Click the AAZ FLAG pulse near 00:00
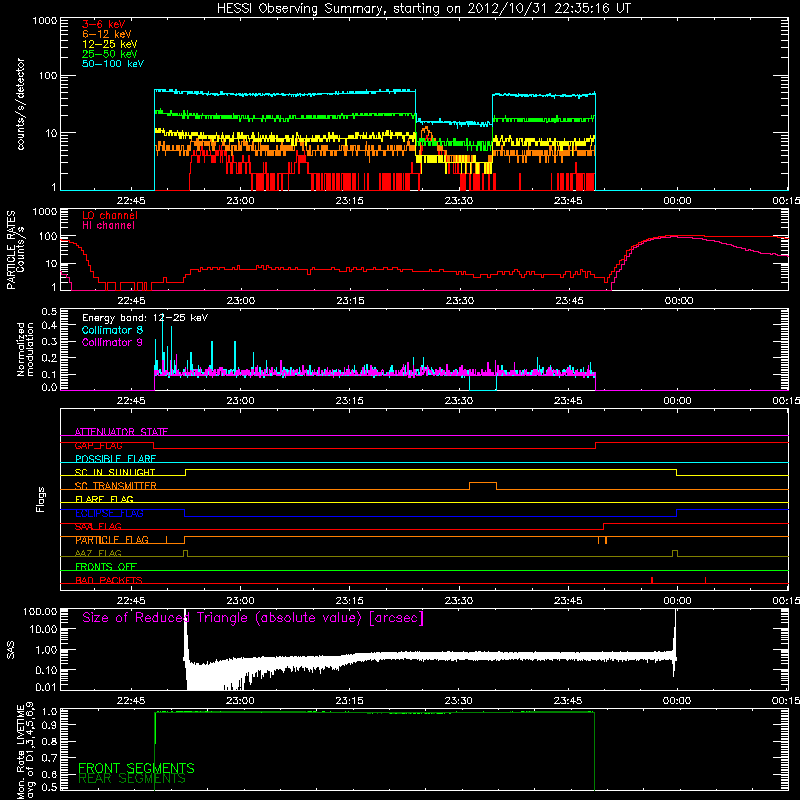Screen dimensions: 800x800 (x=675, y=554)
